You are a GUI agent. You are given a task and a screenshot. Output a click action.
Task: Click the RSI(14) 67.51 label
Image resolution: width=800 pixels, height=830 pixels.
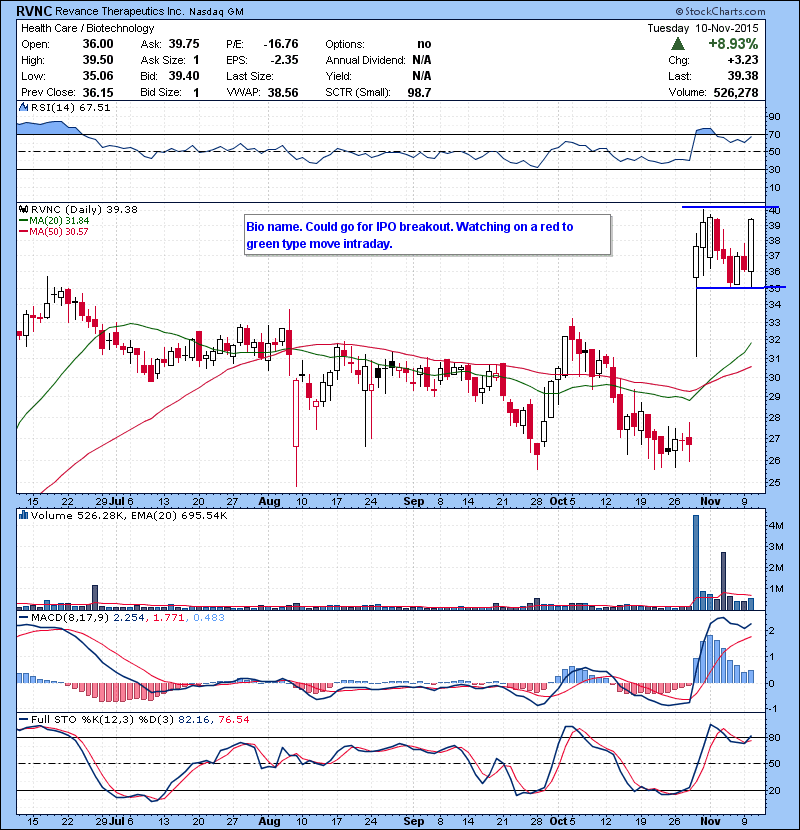pos(71,107)
